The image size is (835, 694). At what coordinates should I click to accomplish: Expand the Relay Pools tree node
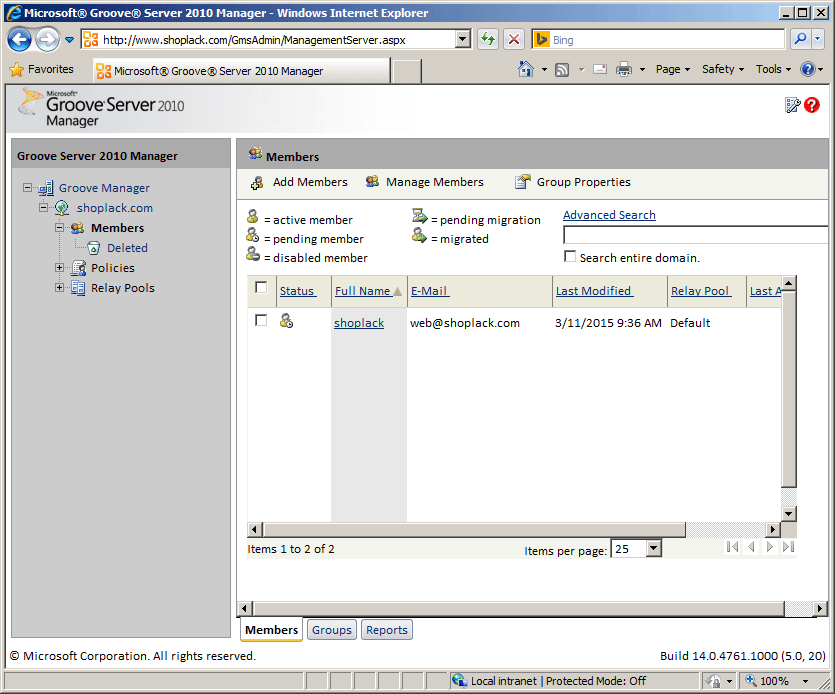tap(59, 288)
